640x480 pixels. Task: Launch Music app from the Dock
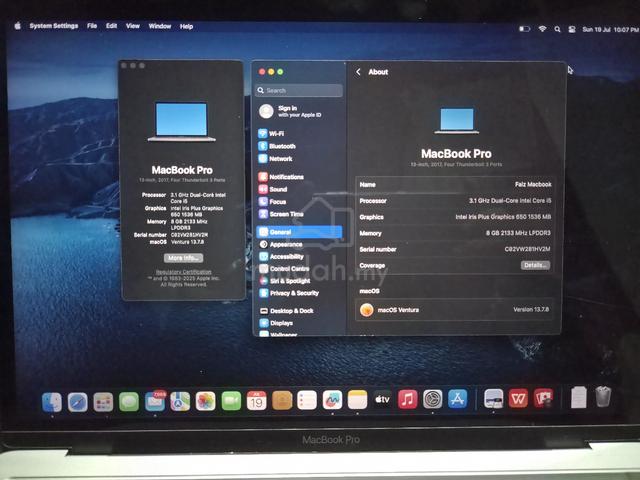point(407,399)
